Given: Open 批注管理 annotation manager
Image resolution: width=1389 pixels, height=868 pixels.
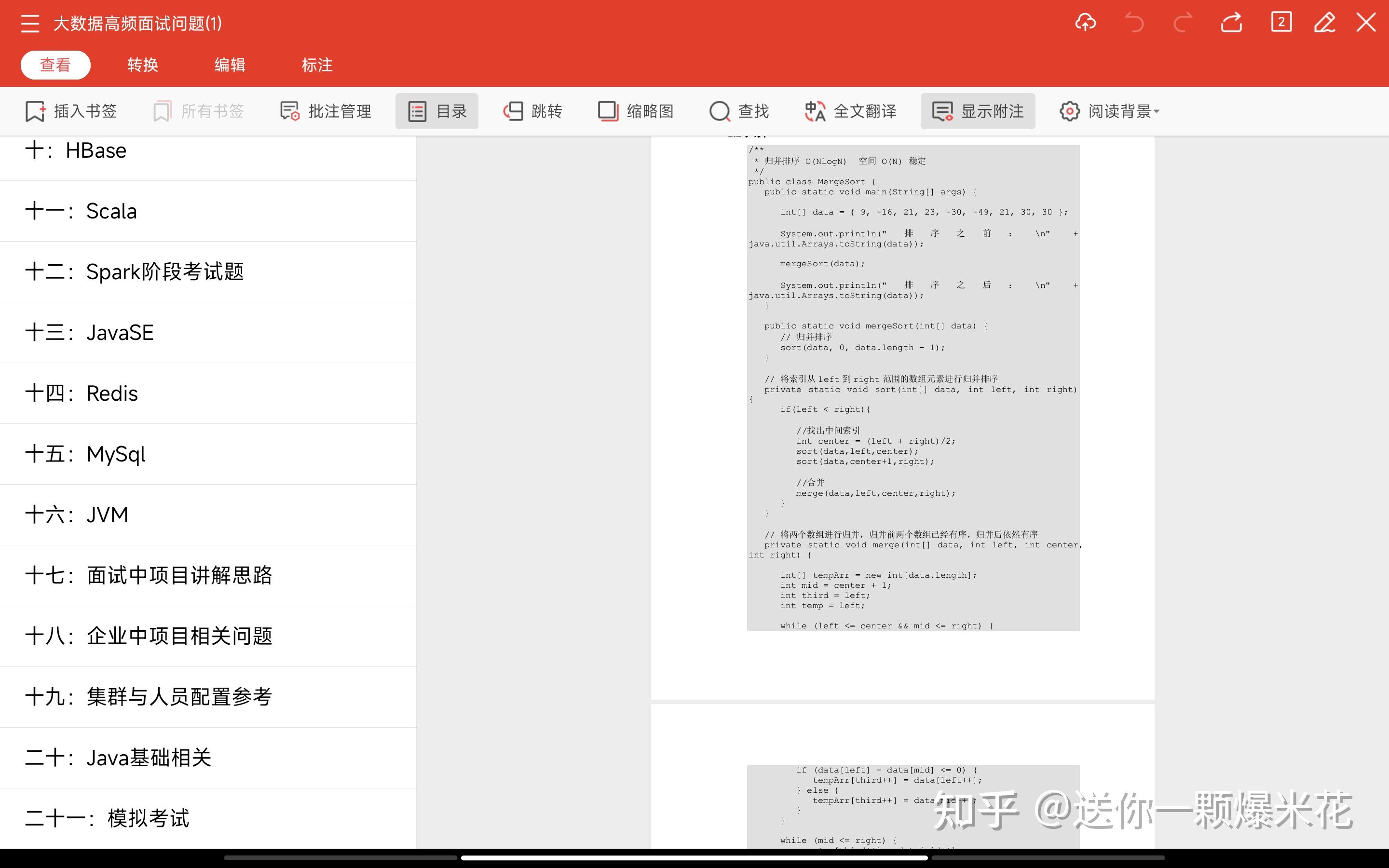Looking at the screenshot, I should (326, 111).
